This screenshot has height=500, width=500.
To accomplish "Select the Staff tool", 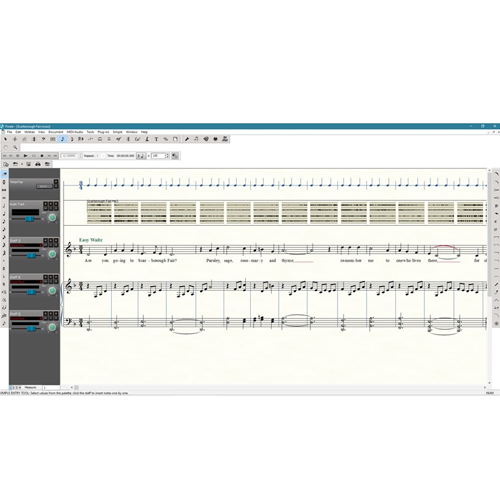I will click(15, 139).
